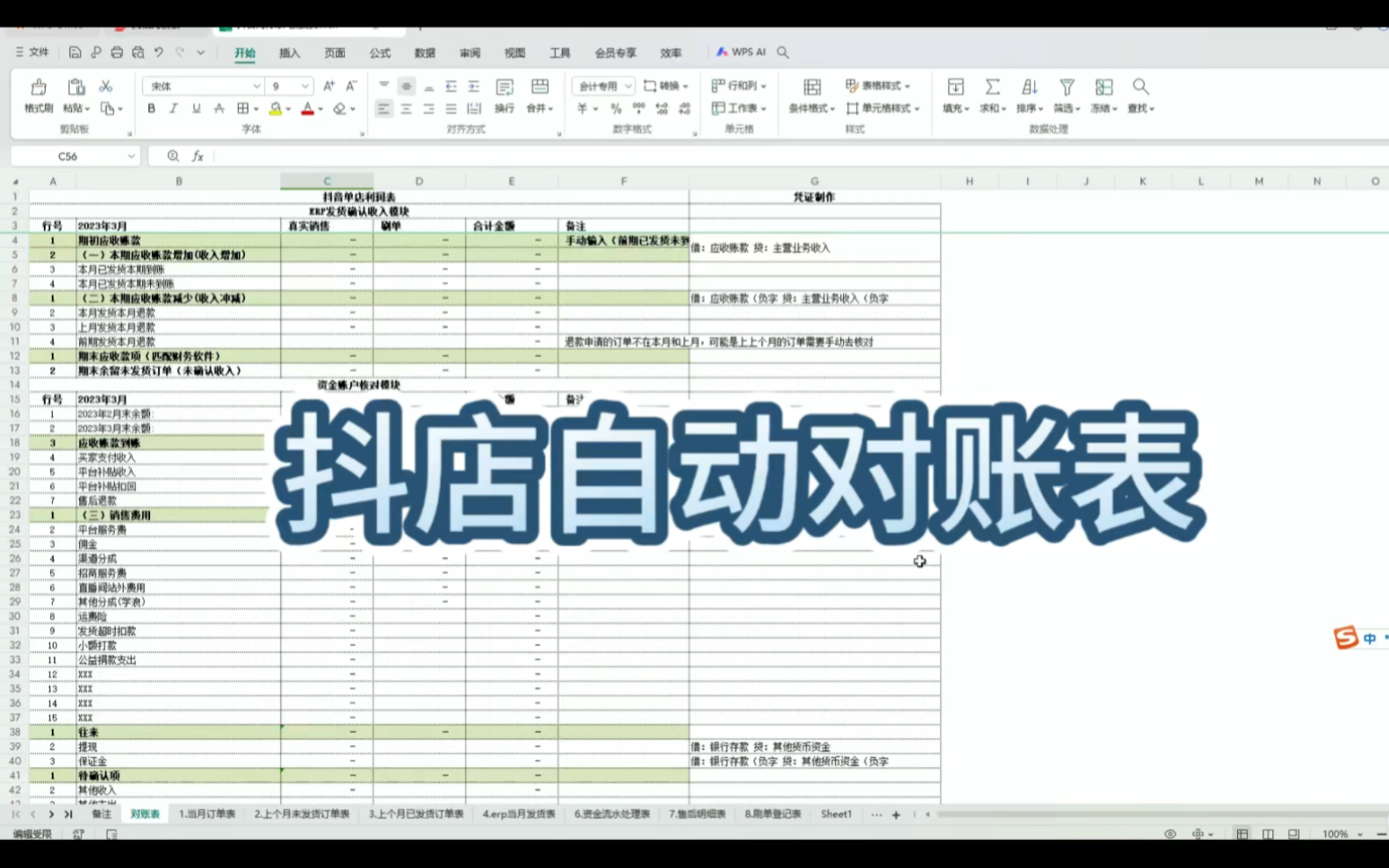
Task: Click the Cut scissors icon
Action: click(105, 86)
